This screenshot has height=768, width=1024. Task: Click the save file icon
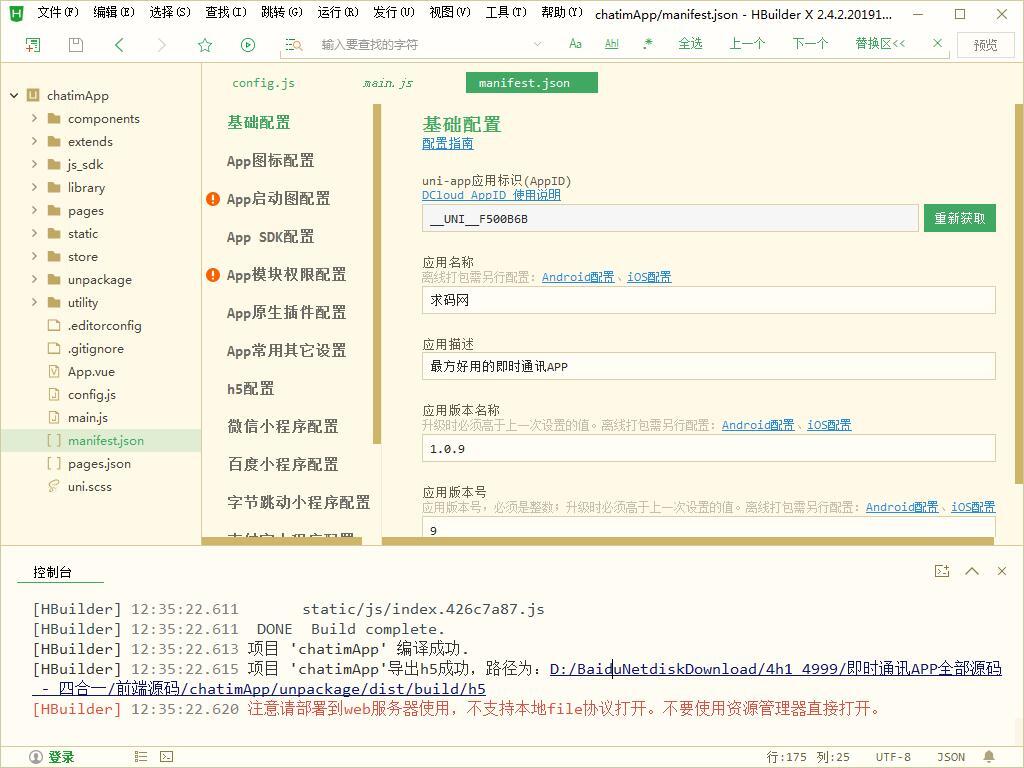pos(76,45)
